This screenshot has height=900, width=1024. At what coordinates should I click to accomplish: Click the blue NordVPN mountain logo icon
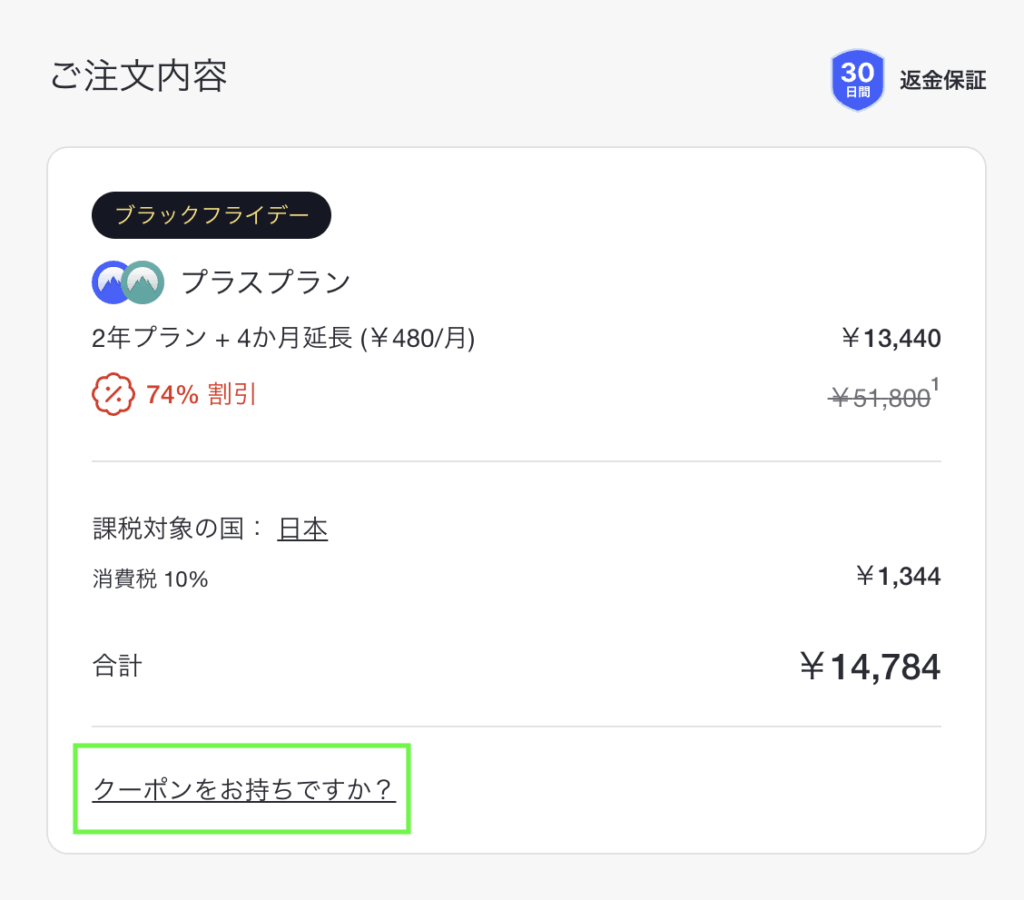coord(112,282)
